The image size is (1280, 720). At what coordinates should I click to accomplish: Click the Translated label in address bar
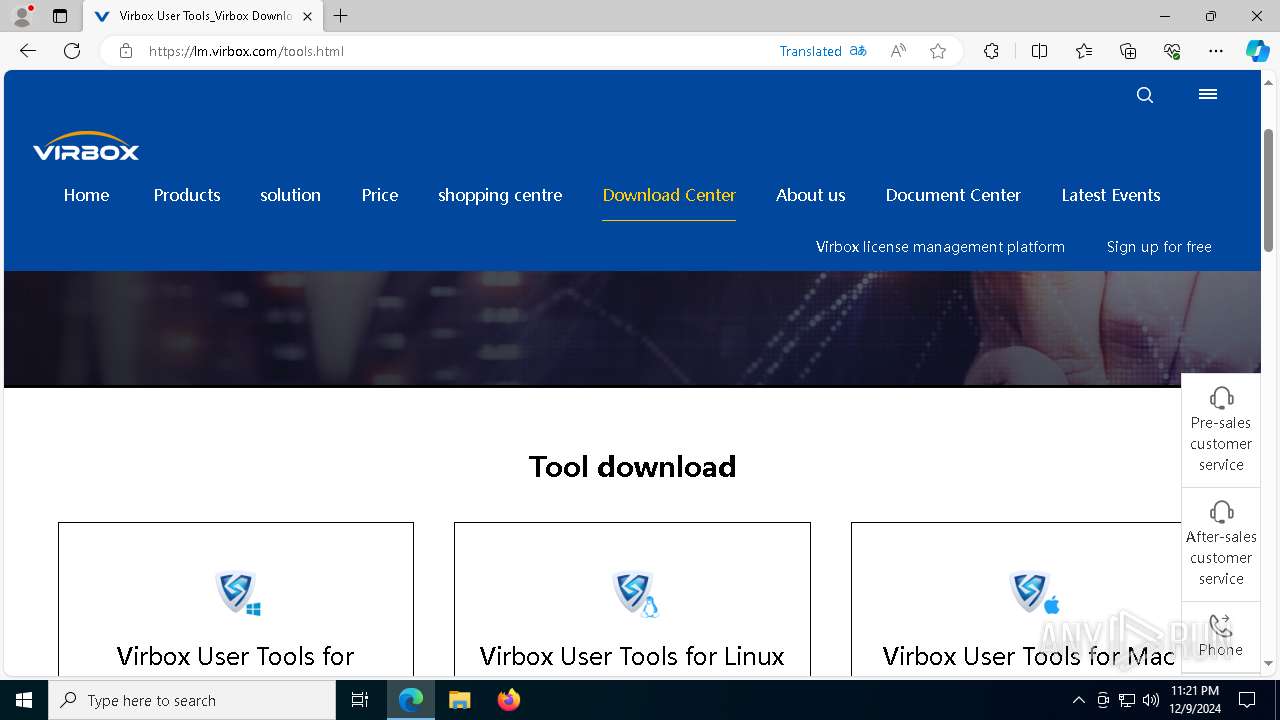click(811, 51)
